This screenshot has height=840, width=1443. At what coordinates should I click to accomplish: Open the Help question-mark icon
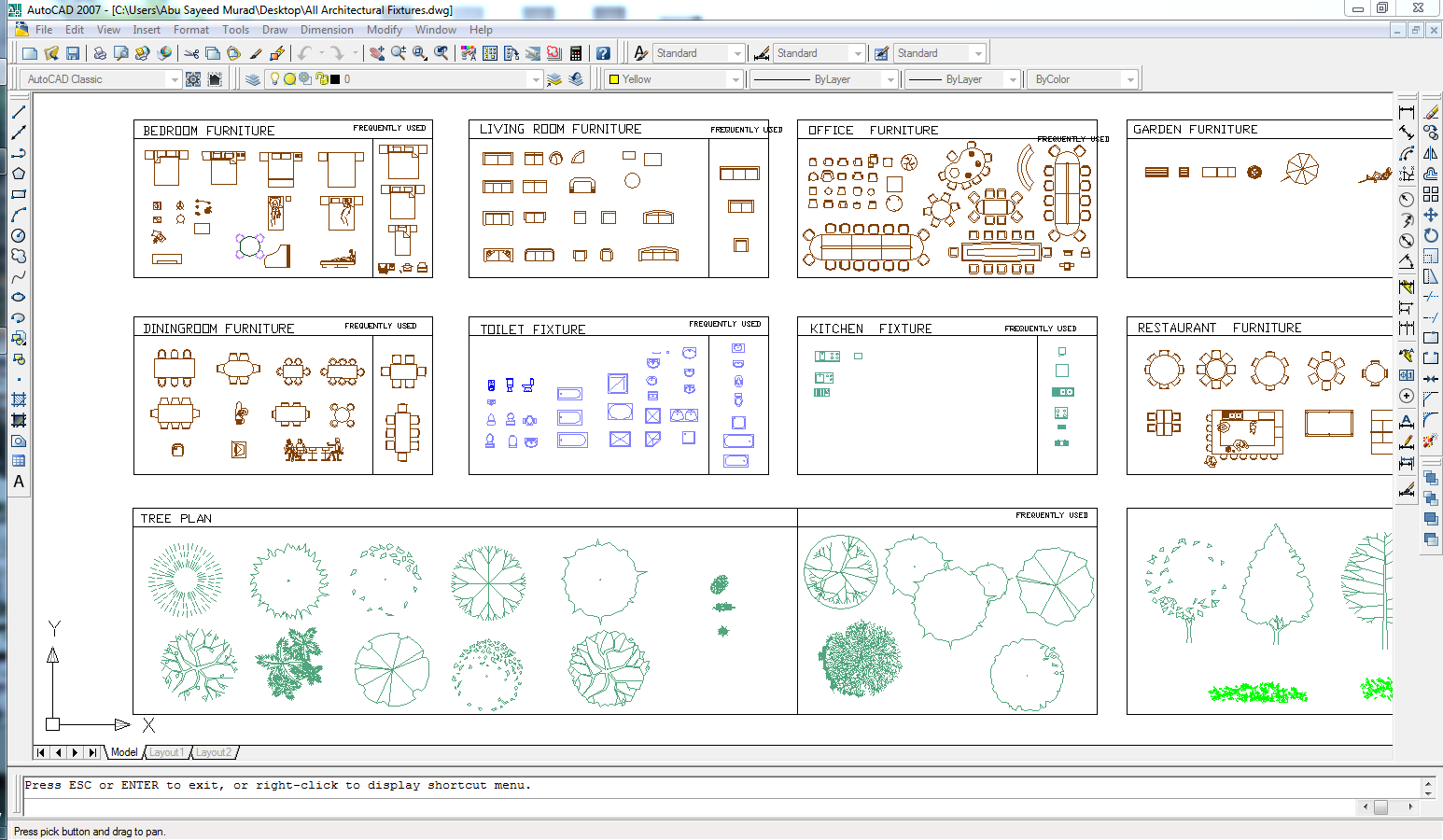[x=603, y=53]
